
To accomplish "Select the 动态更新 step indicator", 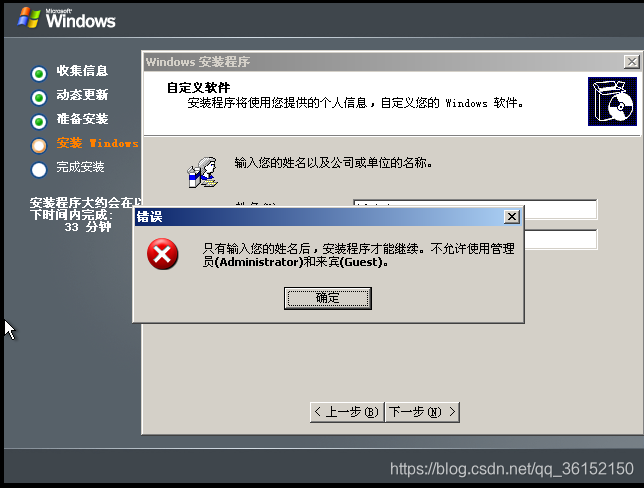I will click(39, 97).
